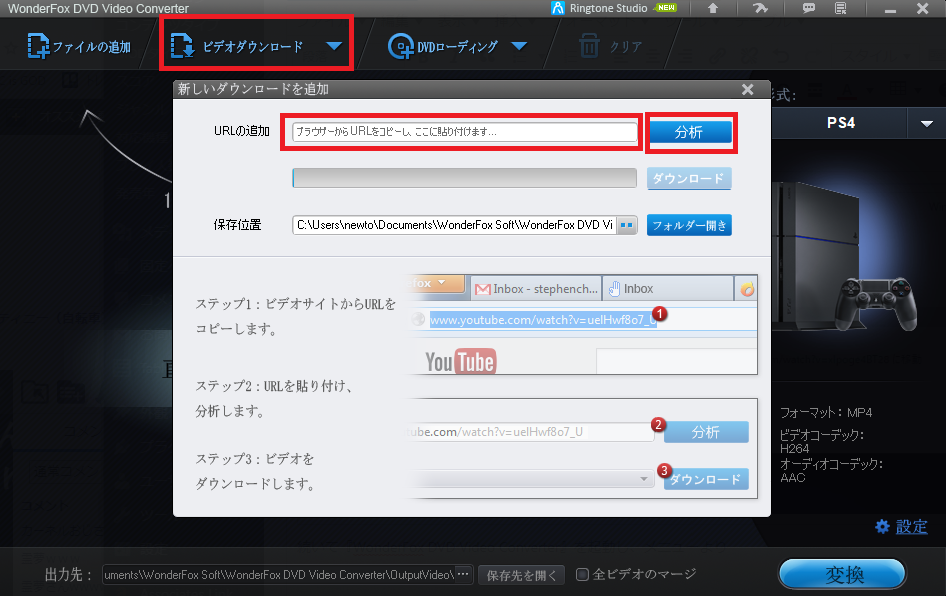Screen dimensions: 946x596
Task: Expand the PS4 output format dropdown
Action: pyautogui.click(x=927, y=123)
